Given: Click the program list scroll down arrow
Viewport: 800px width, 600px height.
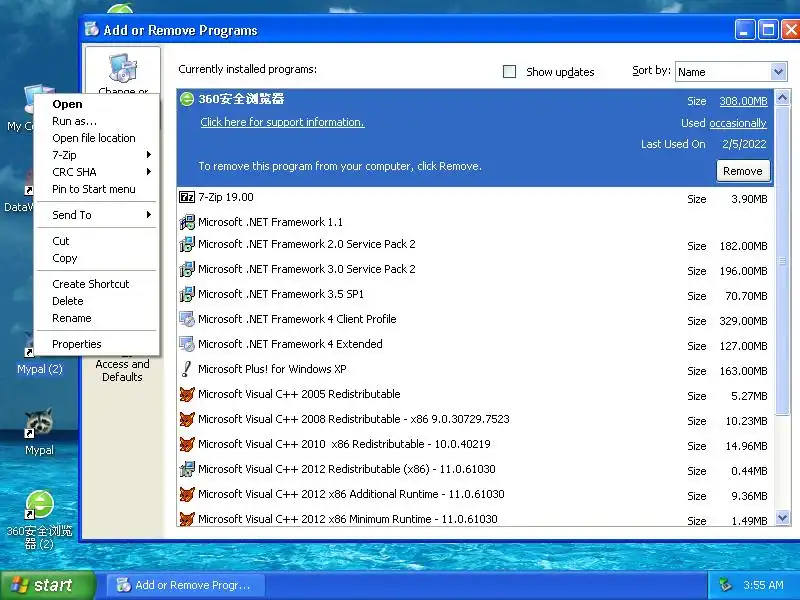Looking at the screenshot, I should (x=782, y=518).
